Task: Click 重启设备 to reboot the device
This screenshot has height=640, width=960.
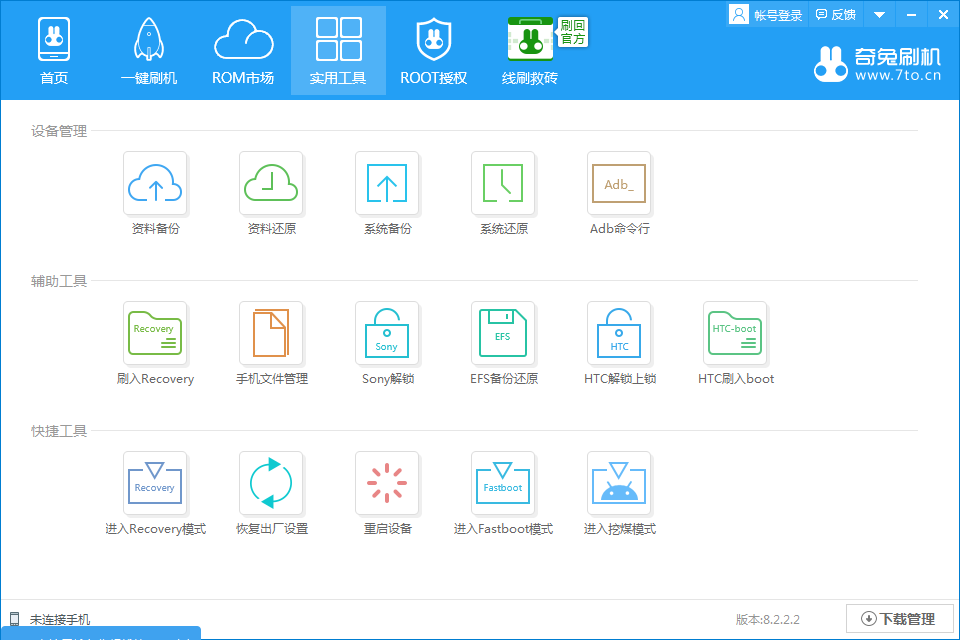Action: pyautogui.click(x=387, y=483)
